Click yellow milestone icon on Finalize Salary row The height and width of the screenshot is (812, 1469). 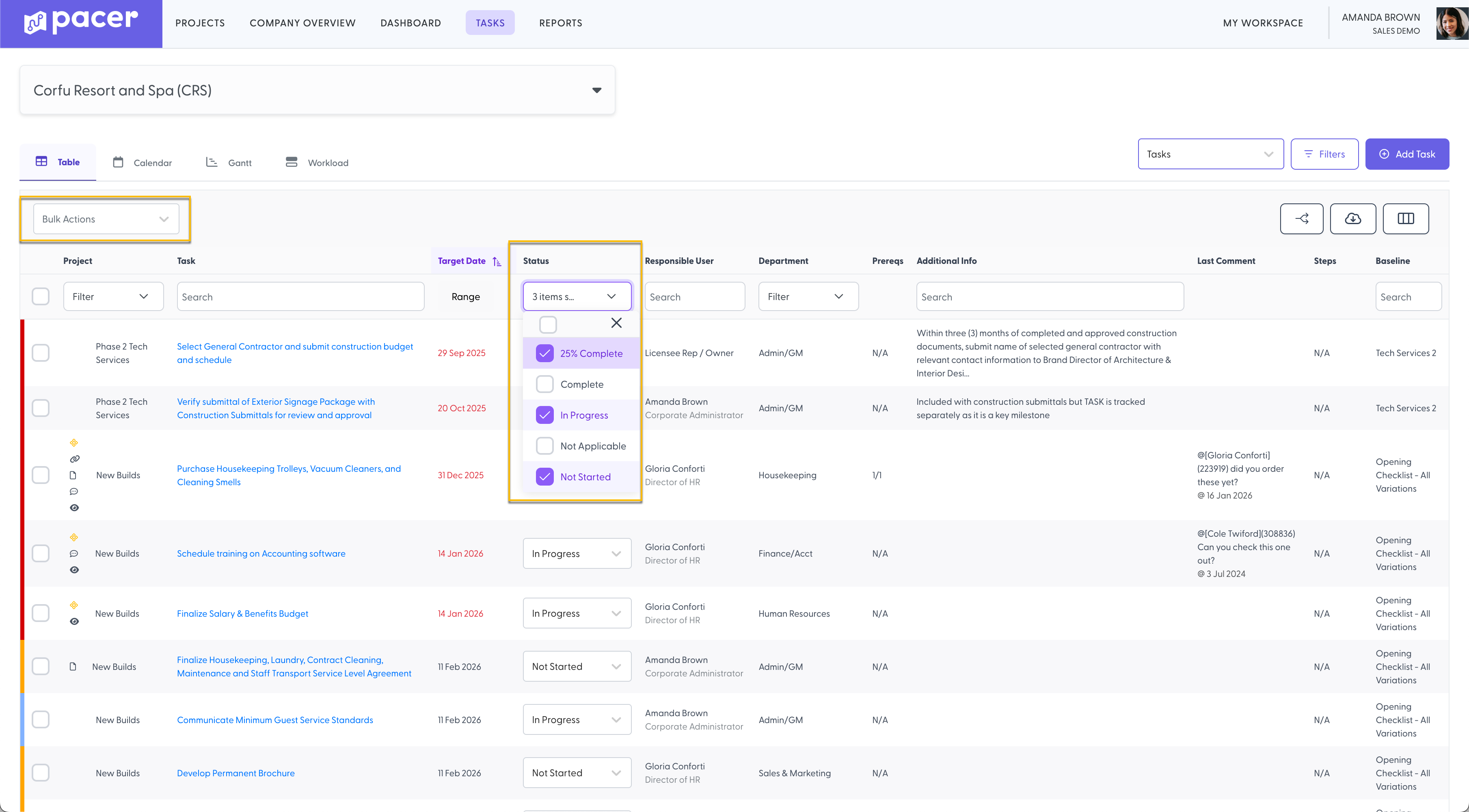73,605
